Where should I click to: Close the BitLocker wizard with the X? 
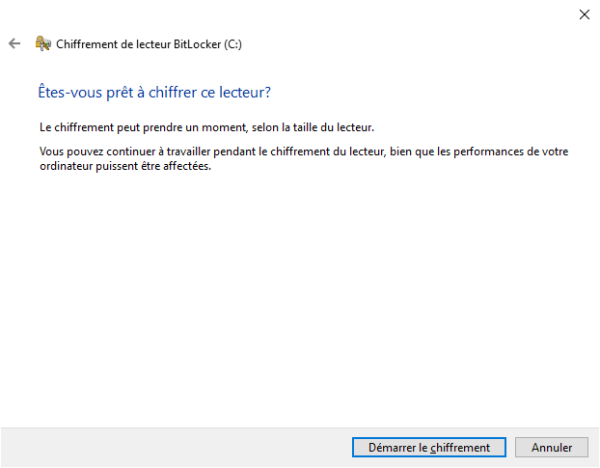click(x=584, y=15)
